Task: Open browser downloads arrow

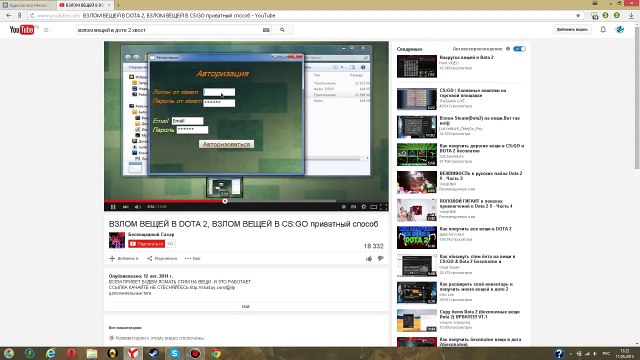Action: pyautogui.click(x=631, y=16)
